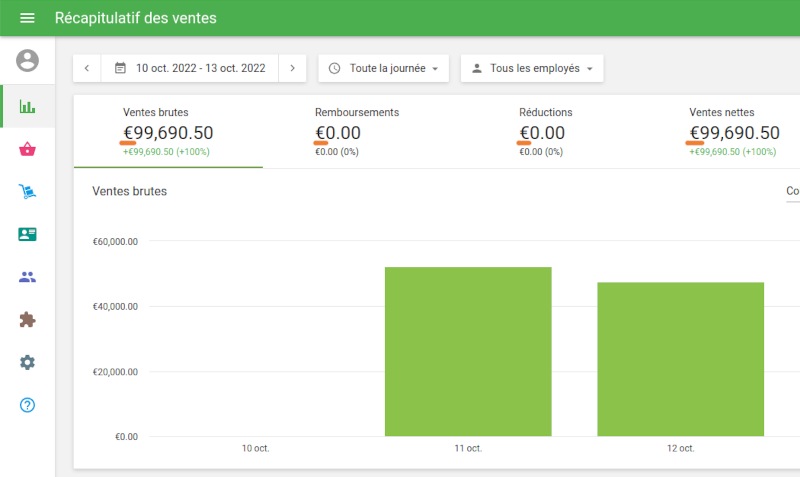
Task: Click the 11 oct. green bar
Action: [468, 351]
